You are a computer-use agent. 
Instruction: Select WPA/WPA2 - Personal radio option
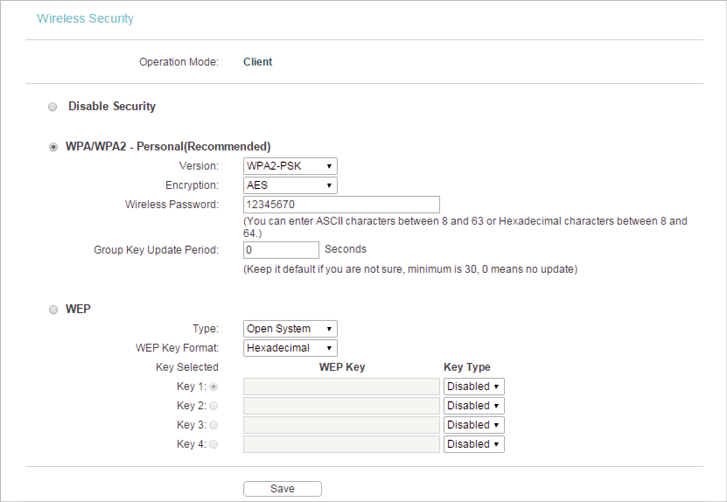click(x=54, y=147)
